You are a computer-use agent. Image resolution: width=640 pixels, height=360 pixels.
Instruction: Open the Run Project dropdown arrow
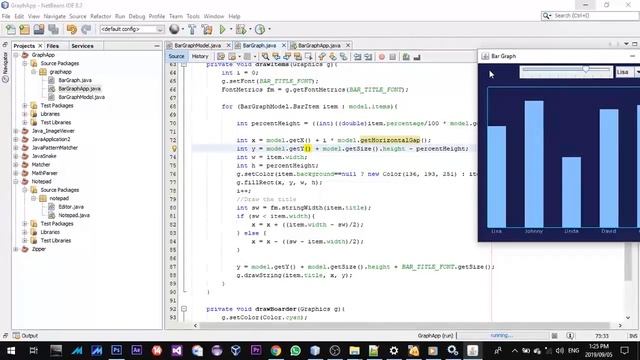coord(231,29)
